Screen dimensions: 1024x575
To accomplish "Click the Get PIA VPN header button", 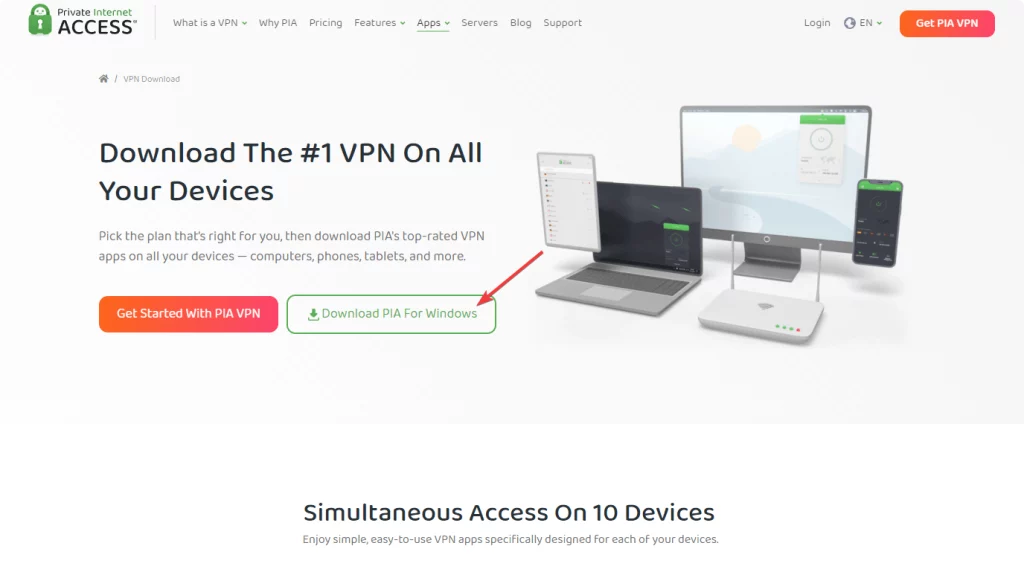I will [947, 24].
